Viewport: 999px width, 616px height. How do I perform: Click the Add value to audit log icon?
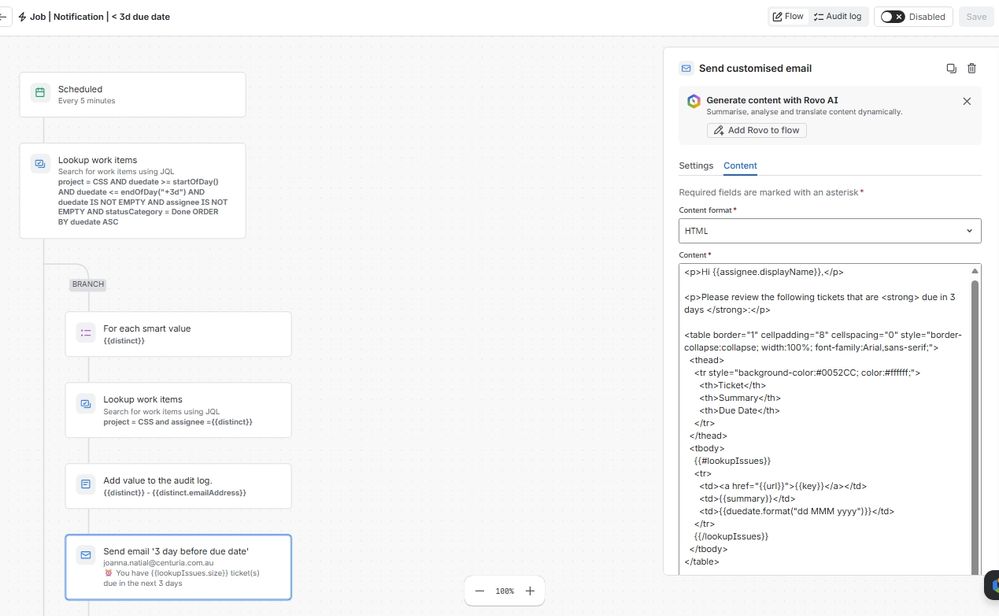pos(85,484)
